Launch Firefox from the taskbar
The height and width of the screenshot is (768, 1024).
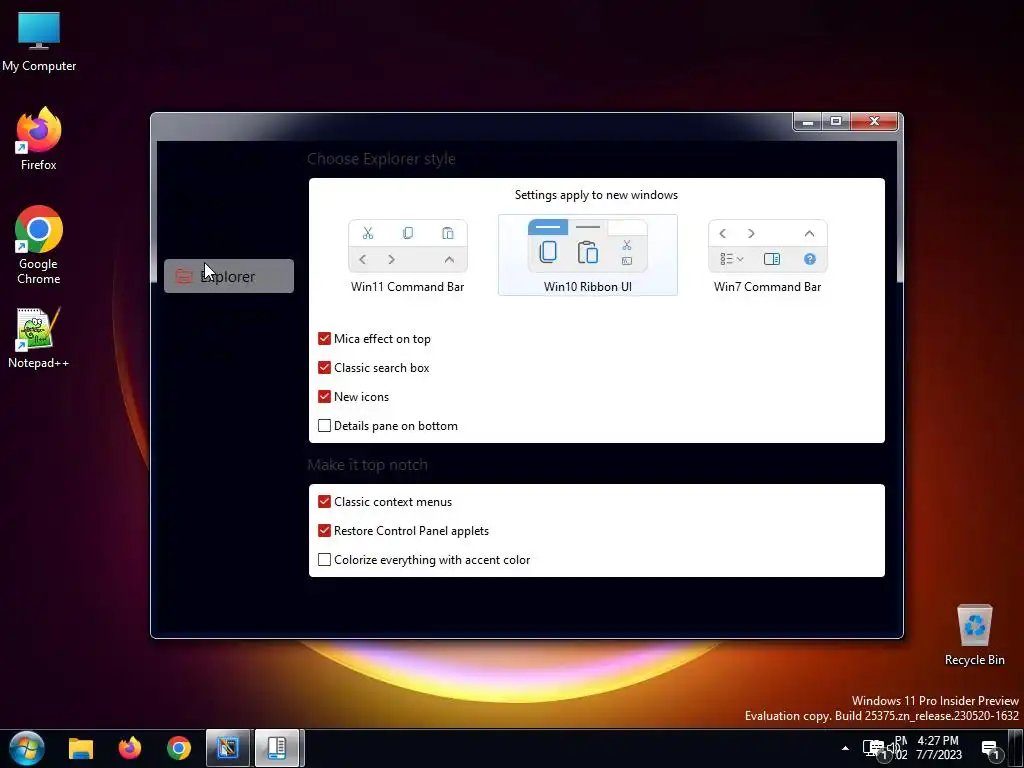point(130,748)
